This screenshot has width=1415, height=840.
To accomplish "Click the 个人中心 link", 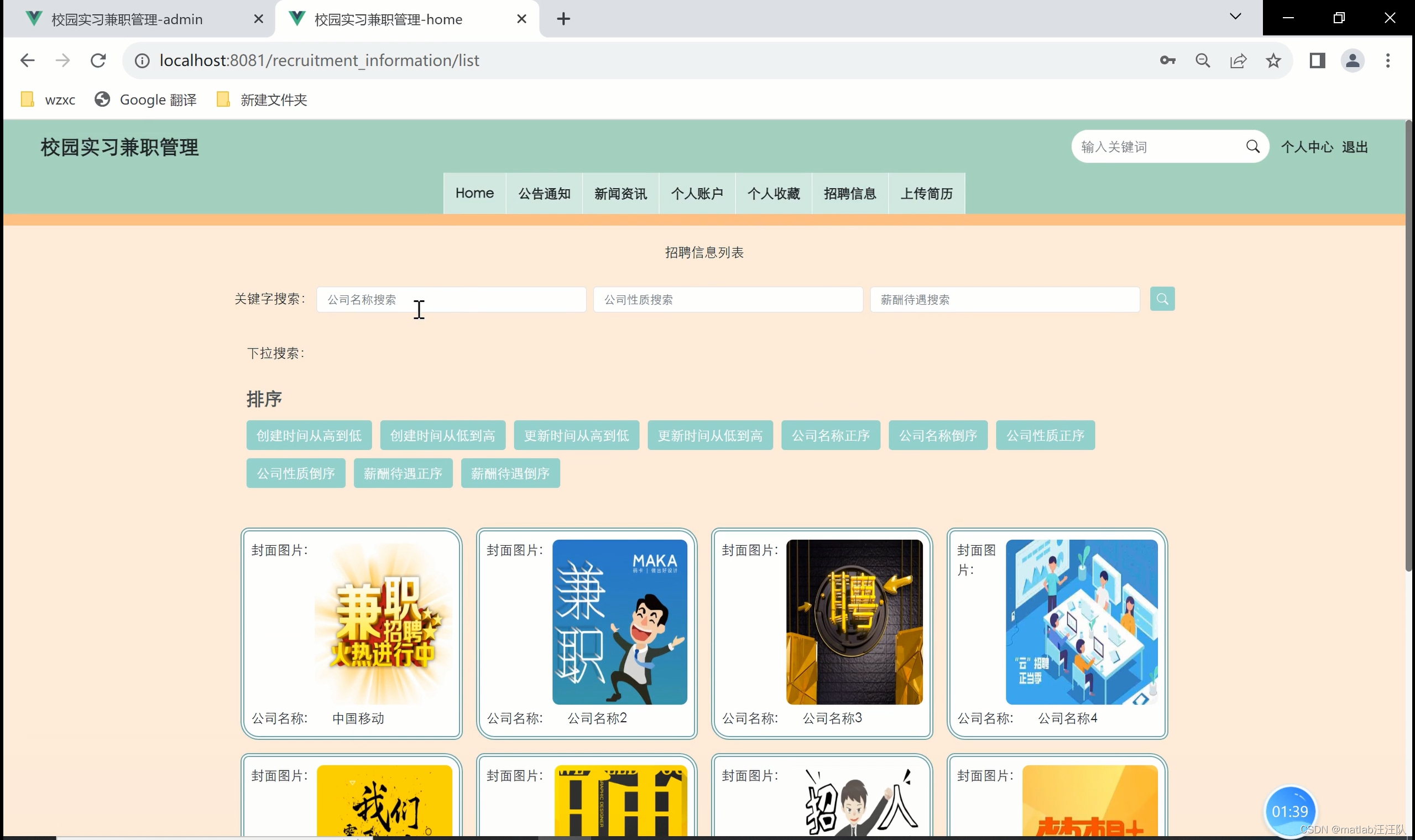I will pos(1307,147).
